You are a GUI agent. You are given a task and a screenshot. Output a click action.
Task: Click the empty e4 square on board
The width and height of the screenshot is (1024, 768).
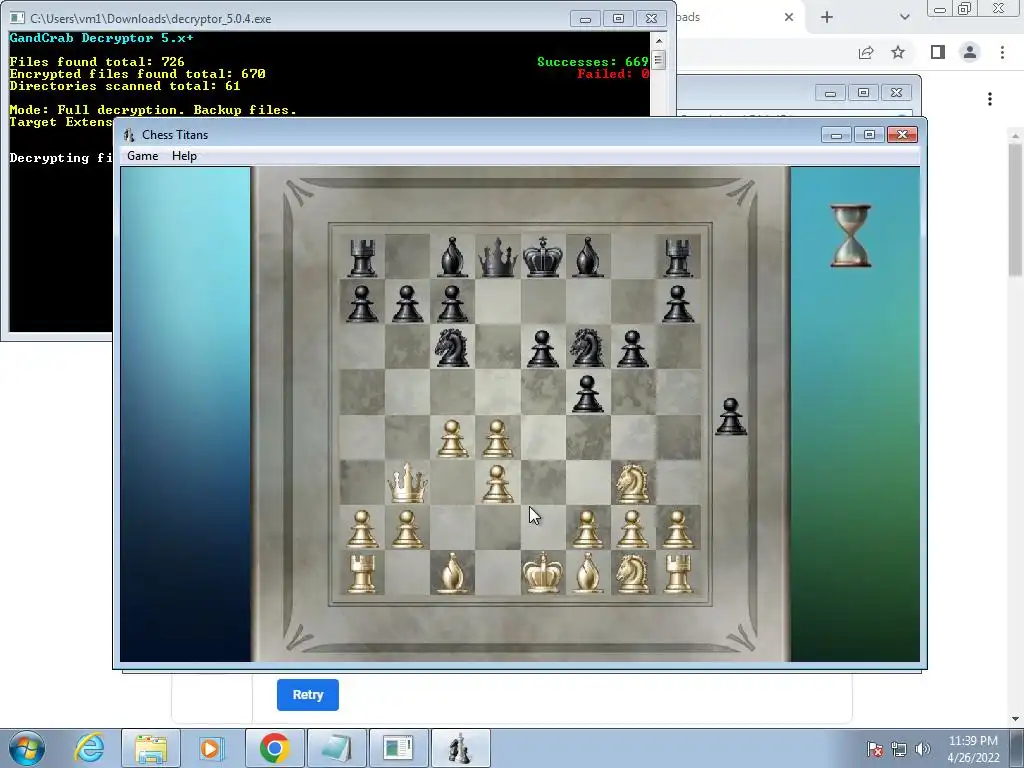[x=542, y=438]
